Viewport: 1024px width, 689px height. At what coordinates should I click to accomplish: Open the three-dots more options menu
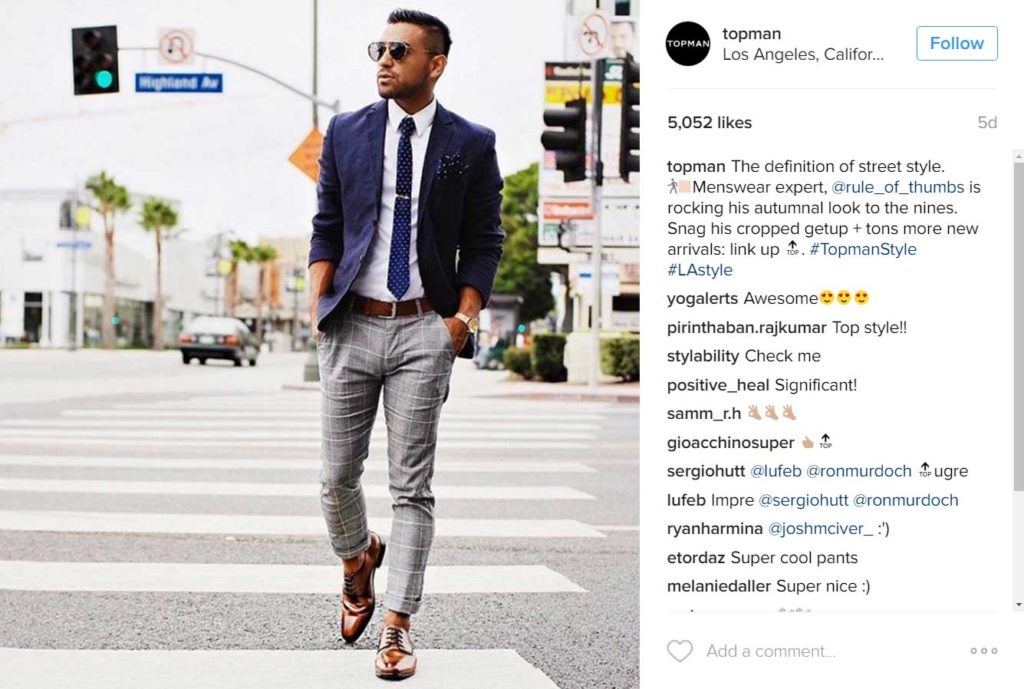pyautogui.click(x=984, y=651)
